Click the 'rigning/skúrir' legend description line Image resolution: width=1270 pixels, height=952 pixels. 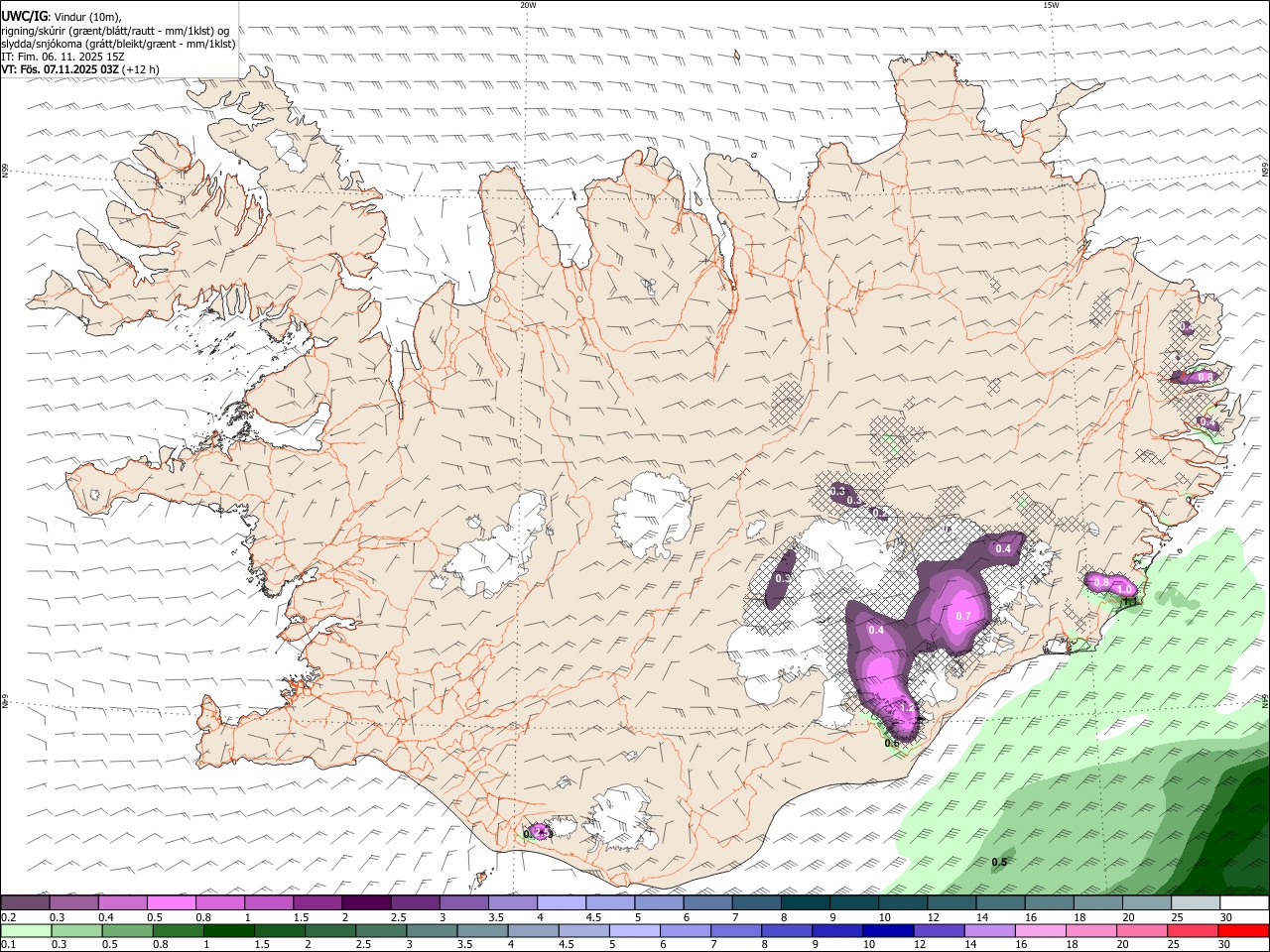point(115,31)
